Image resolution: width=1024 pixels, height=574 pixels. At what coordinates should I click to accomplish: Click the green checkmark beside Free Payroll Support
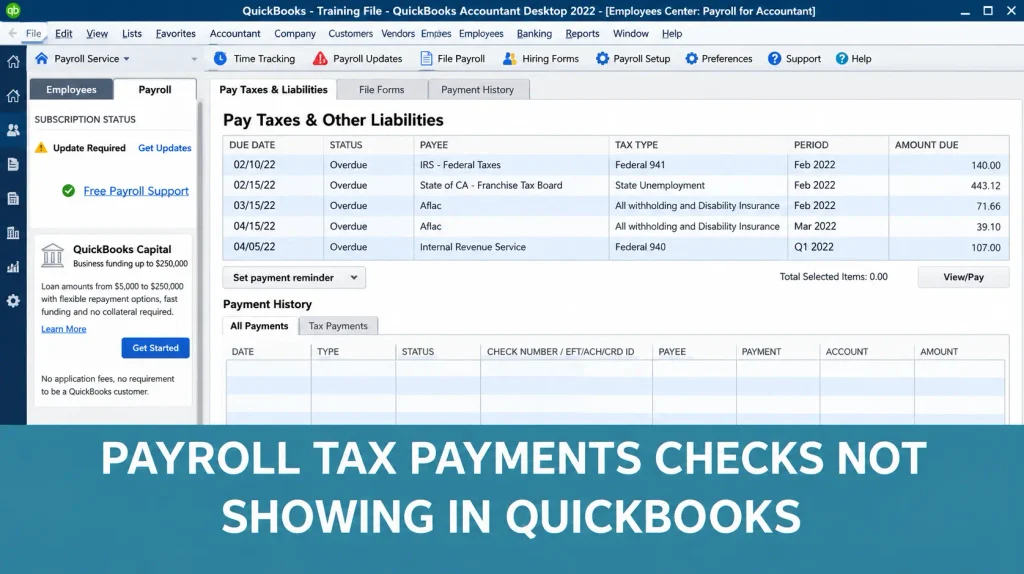68,191
